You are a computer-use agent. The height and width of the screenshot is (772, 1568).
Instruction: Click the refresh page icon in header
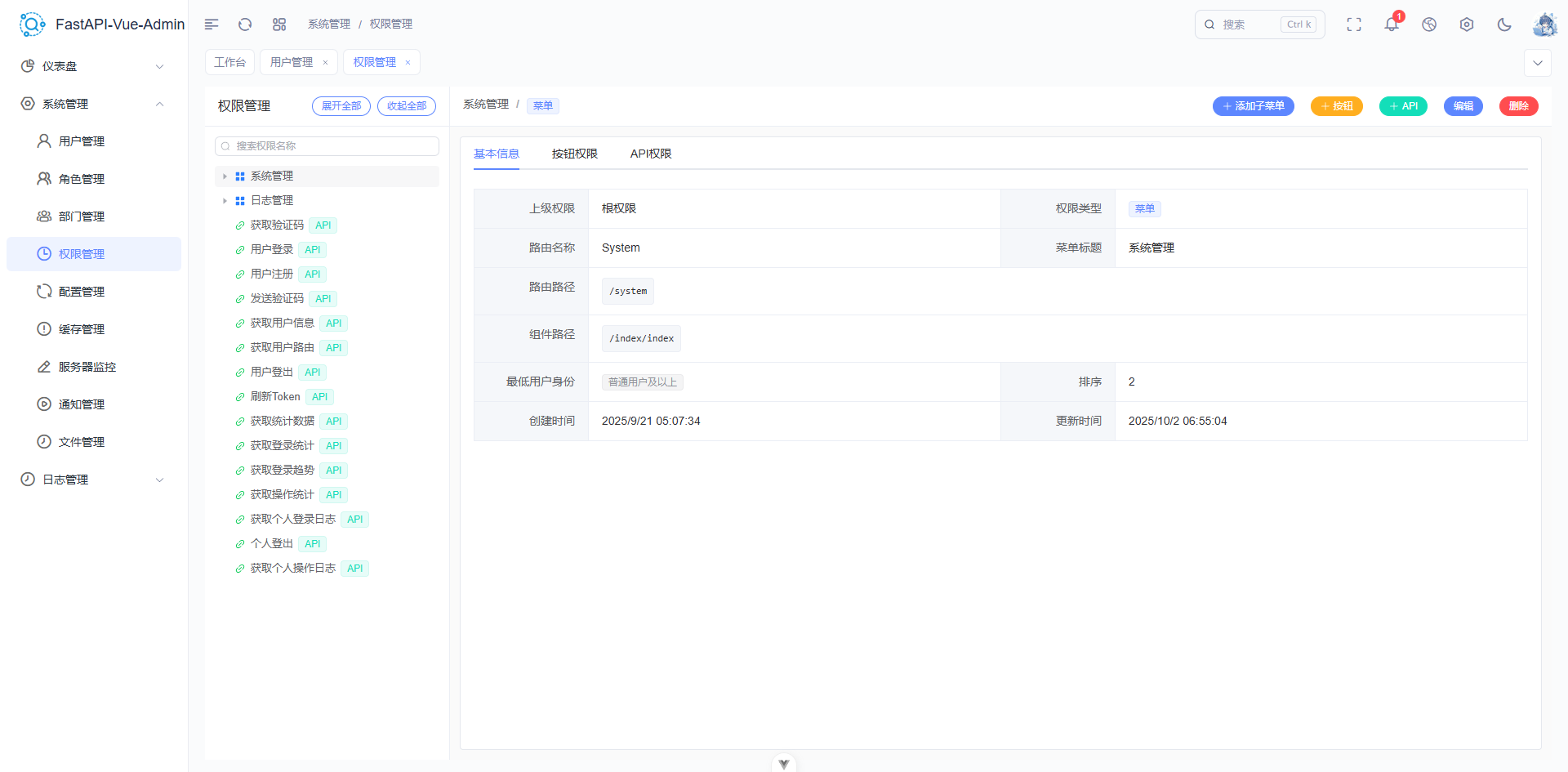click(x=245, y=25)
